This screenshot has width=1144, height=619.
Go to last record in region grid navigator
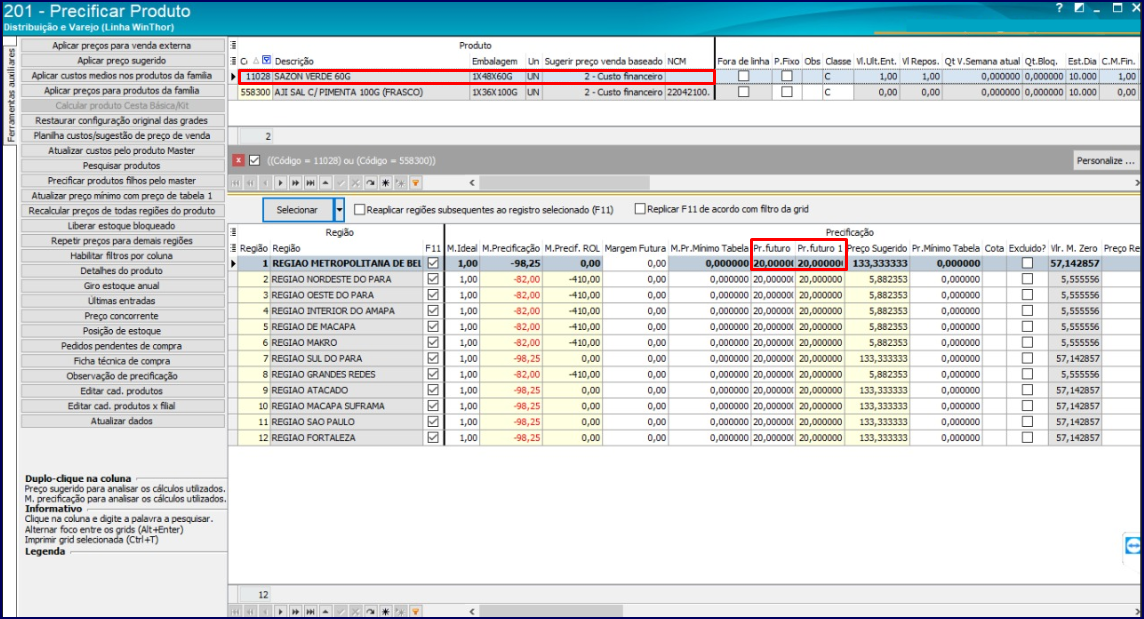[x=310, y=612]
